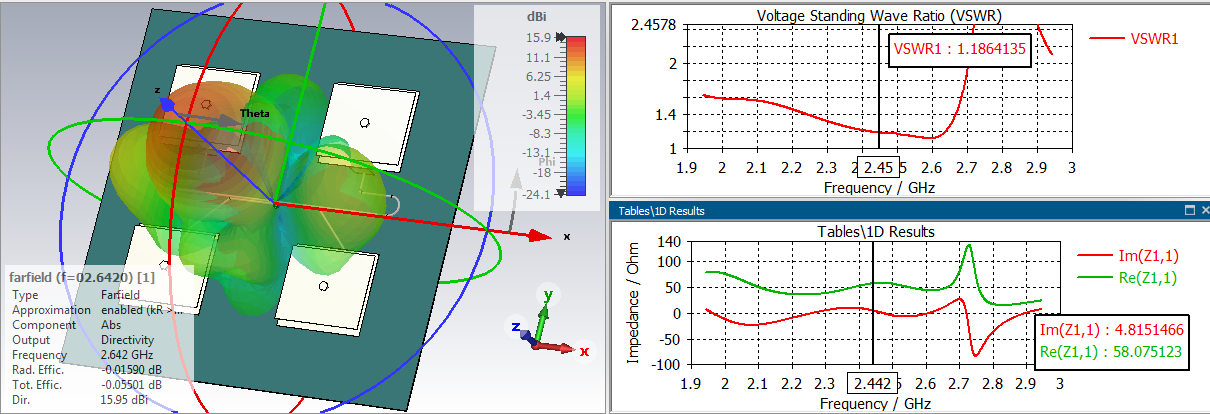
Task: Maximize the Tables\1D Results window
Action: 1190,210
